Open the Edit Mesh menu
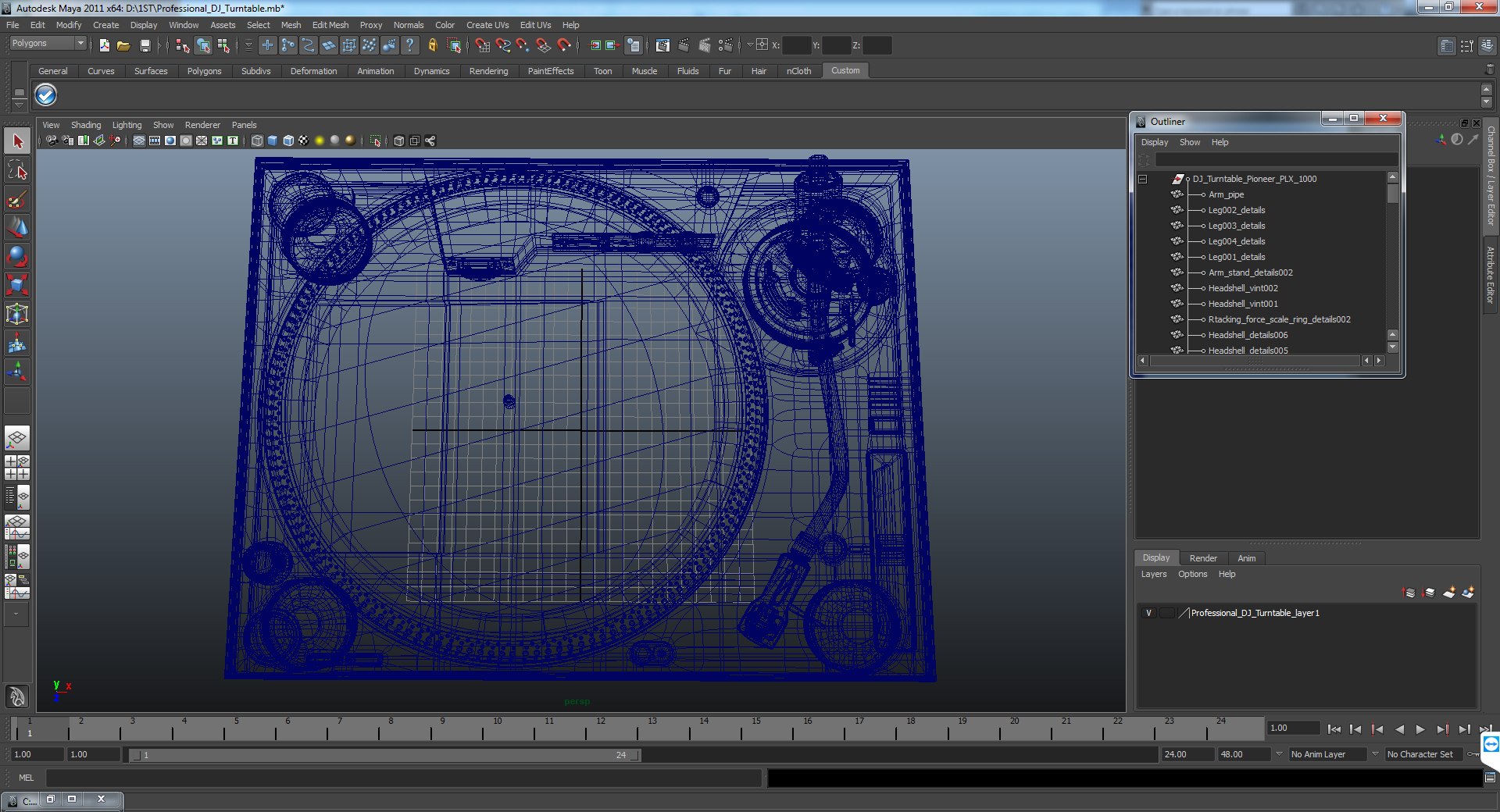The height and width of the screenshot is (812, 1500). coord(330,25)
